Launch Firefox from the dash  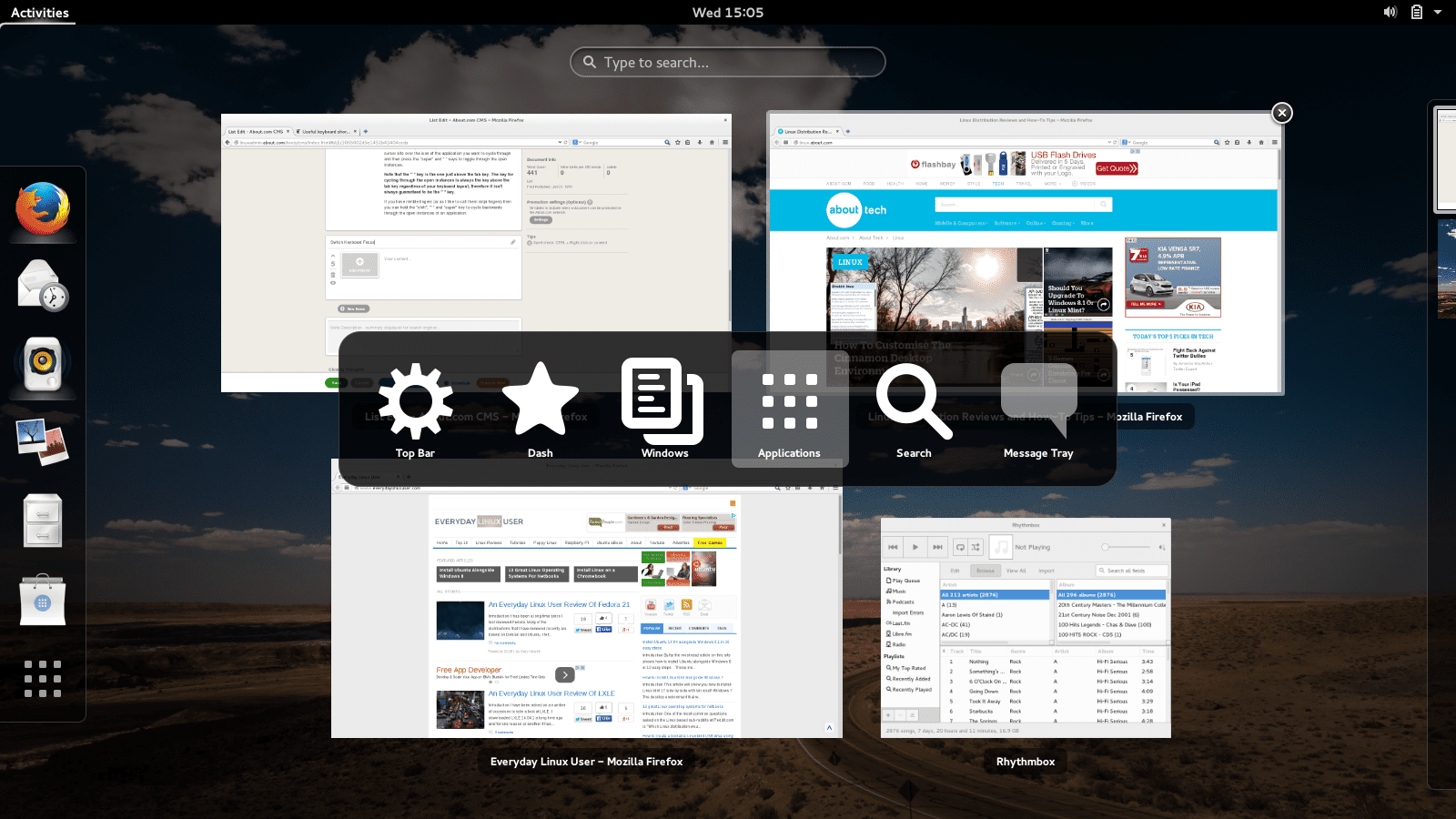[x=43, y=208]
